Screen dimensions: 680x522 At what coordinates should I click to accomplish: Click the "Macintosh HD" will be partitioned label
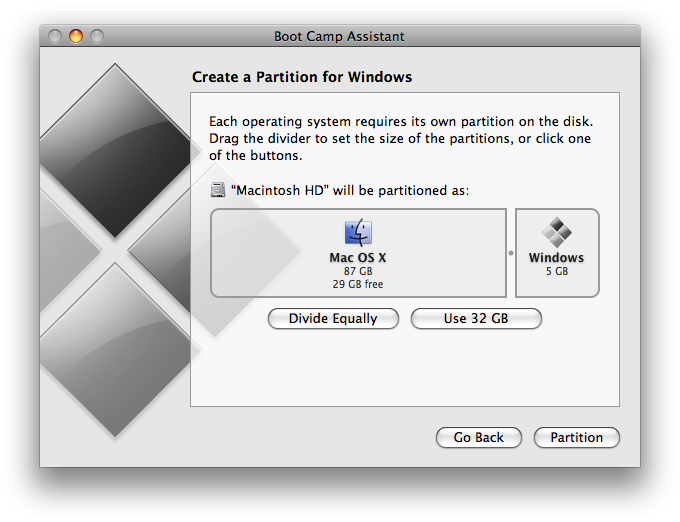point(351,190)
